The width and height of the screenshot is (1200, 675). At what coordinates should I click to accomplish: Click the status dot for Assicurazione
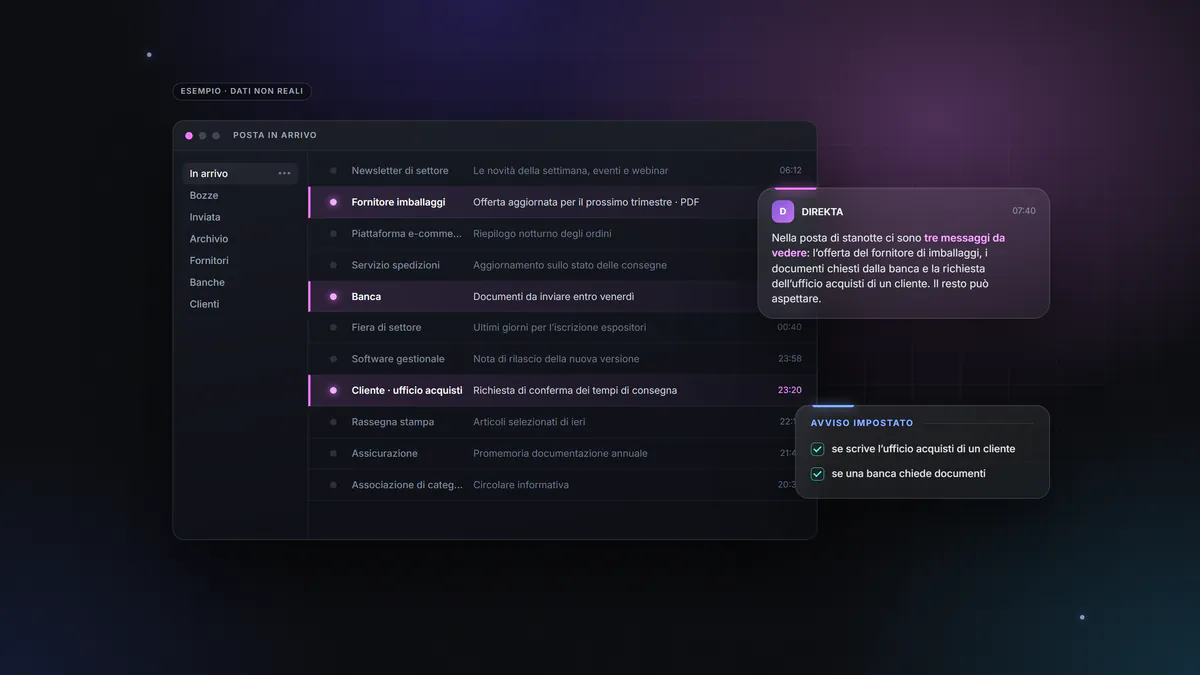point(333,453)
